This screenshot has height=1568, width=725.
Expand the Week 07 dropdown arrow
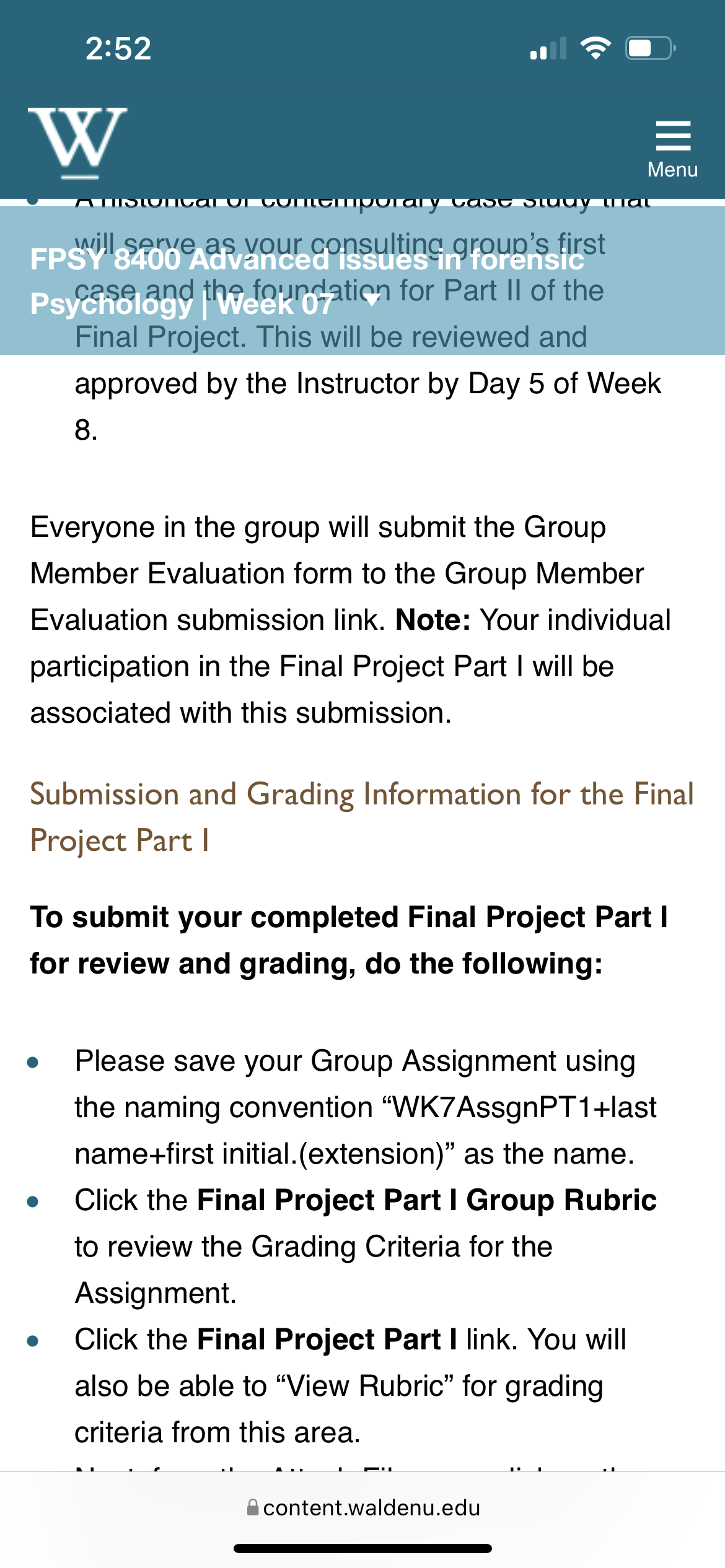[372, 300]
